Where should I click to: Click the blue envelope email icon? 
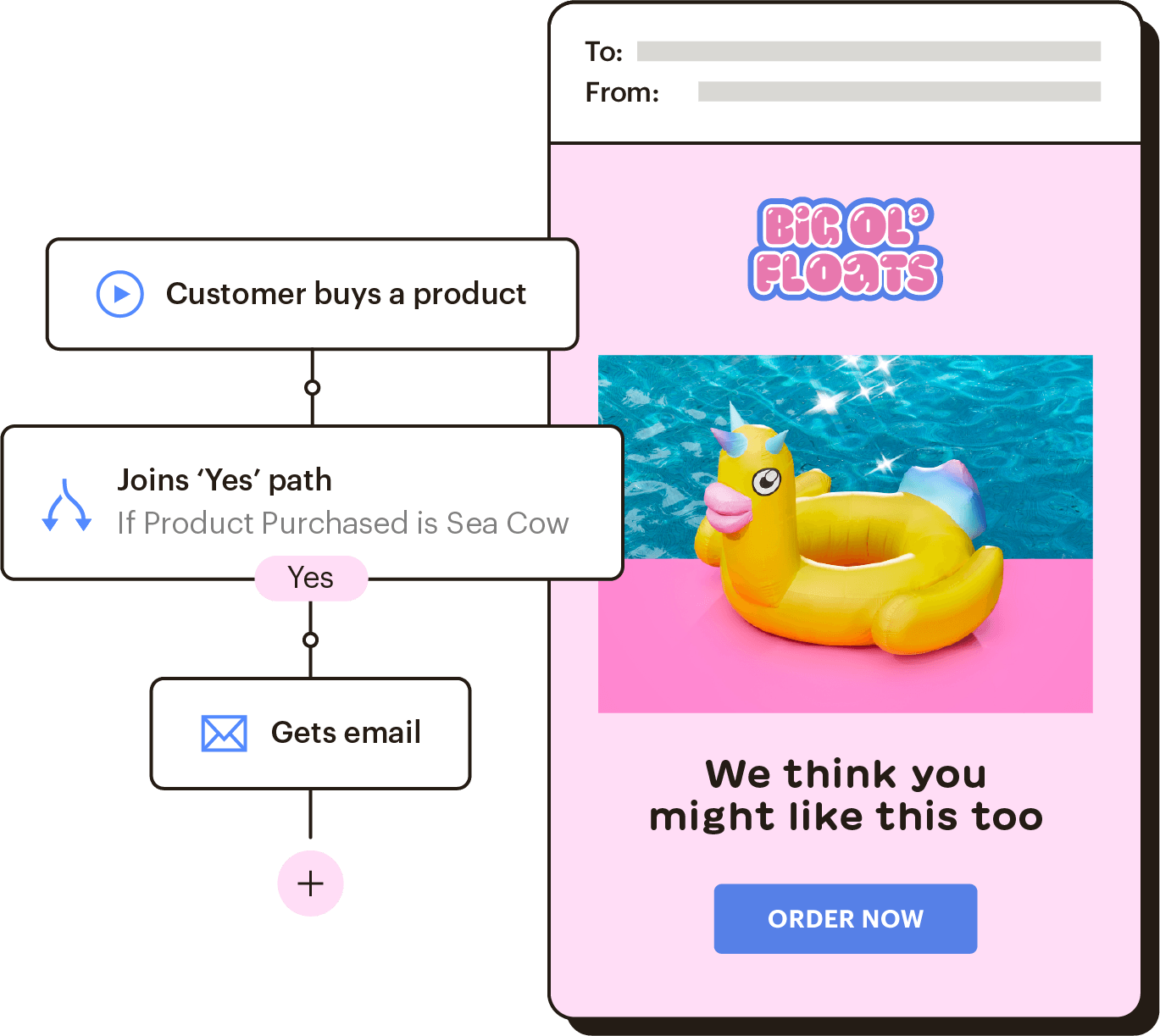(224, 734)
